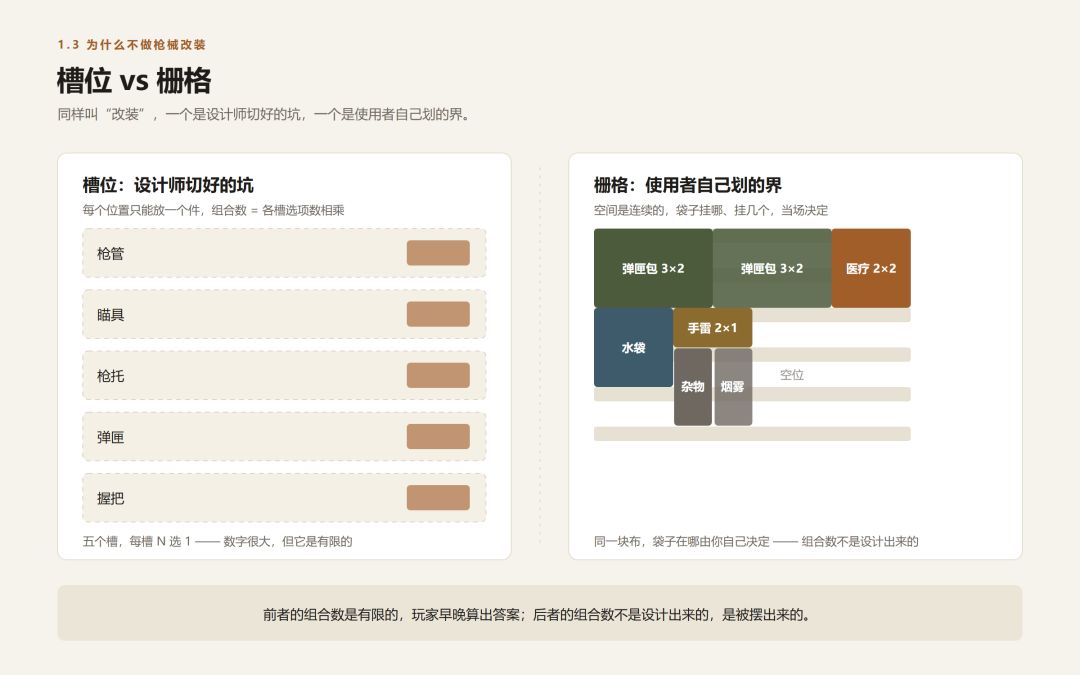The width and height of the screenshot is (1080, 675).
Task: Select the blue 水袋 block
Action: pos(634,347)
